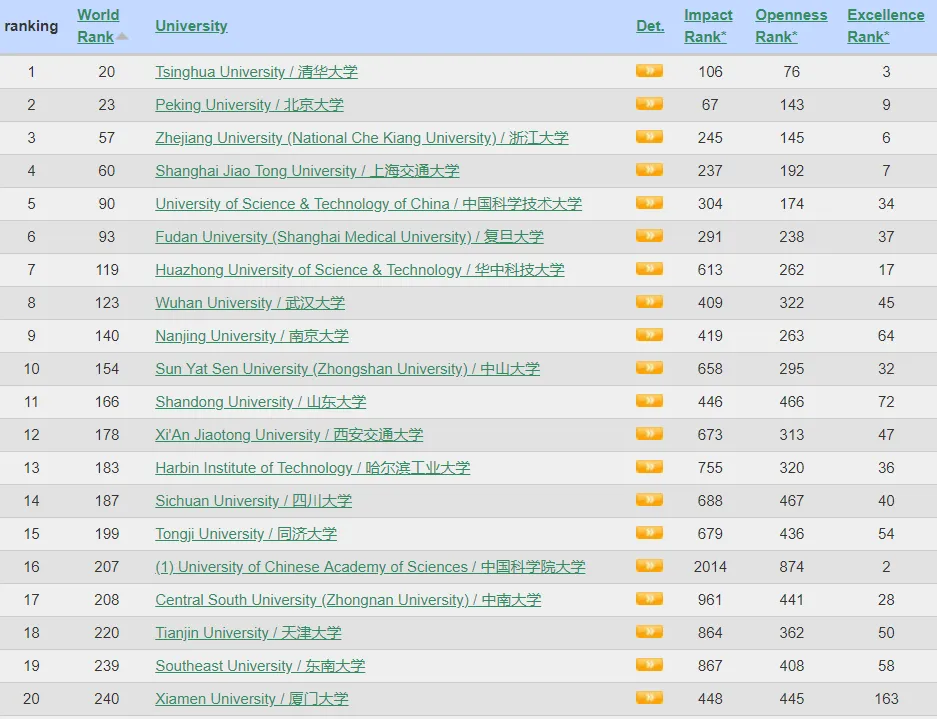Visit Sichuan University link

tap(253, 501)
